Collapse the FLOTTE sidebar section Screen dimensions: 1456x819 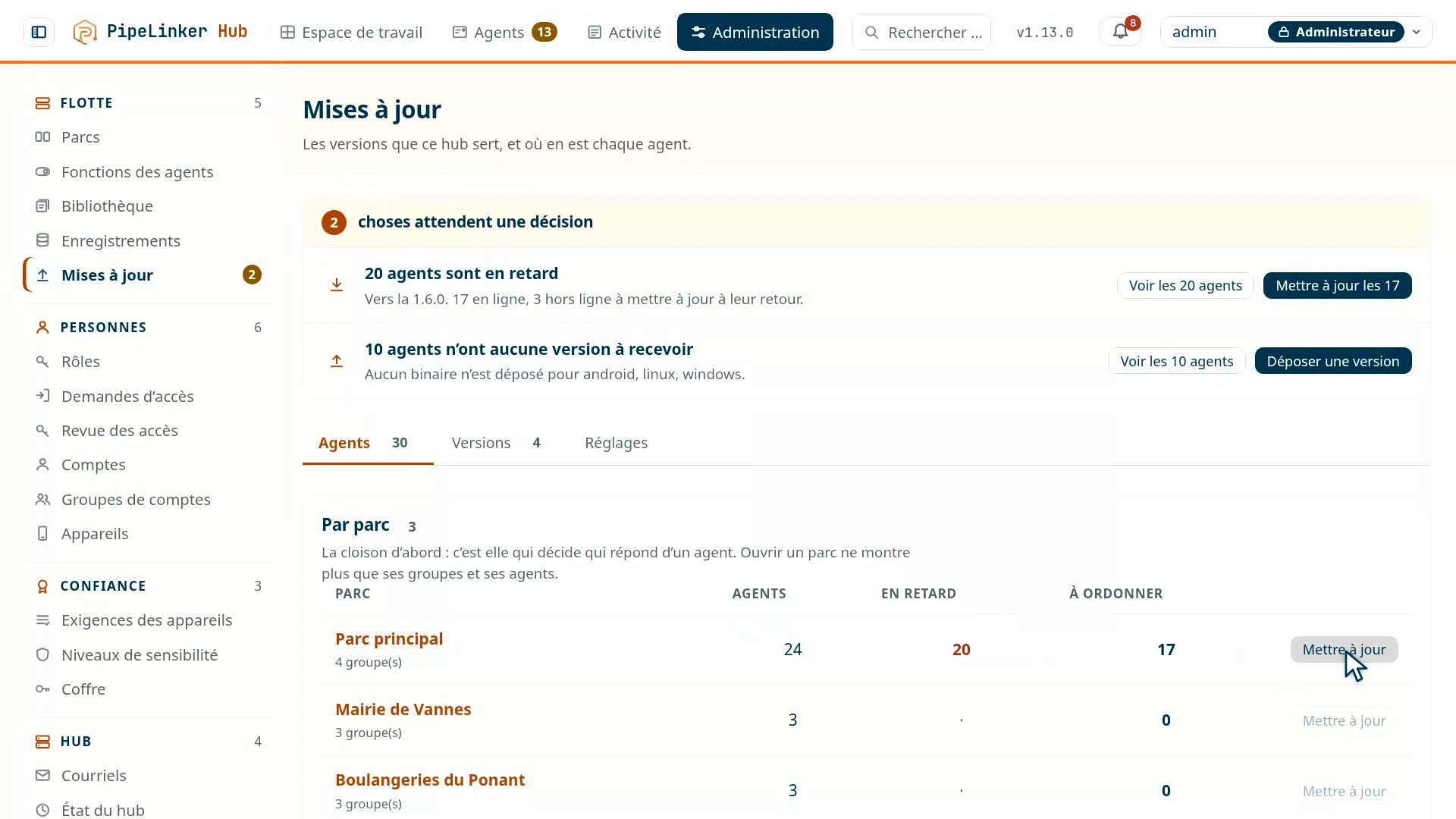[x=149, y=103]
